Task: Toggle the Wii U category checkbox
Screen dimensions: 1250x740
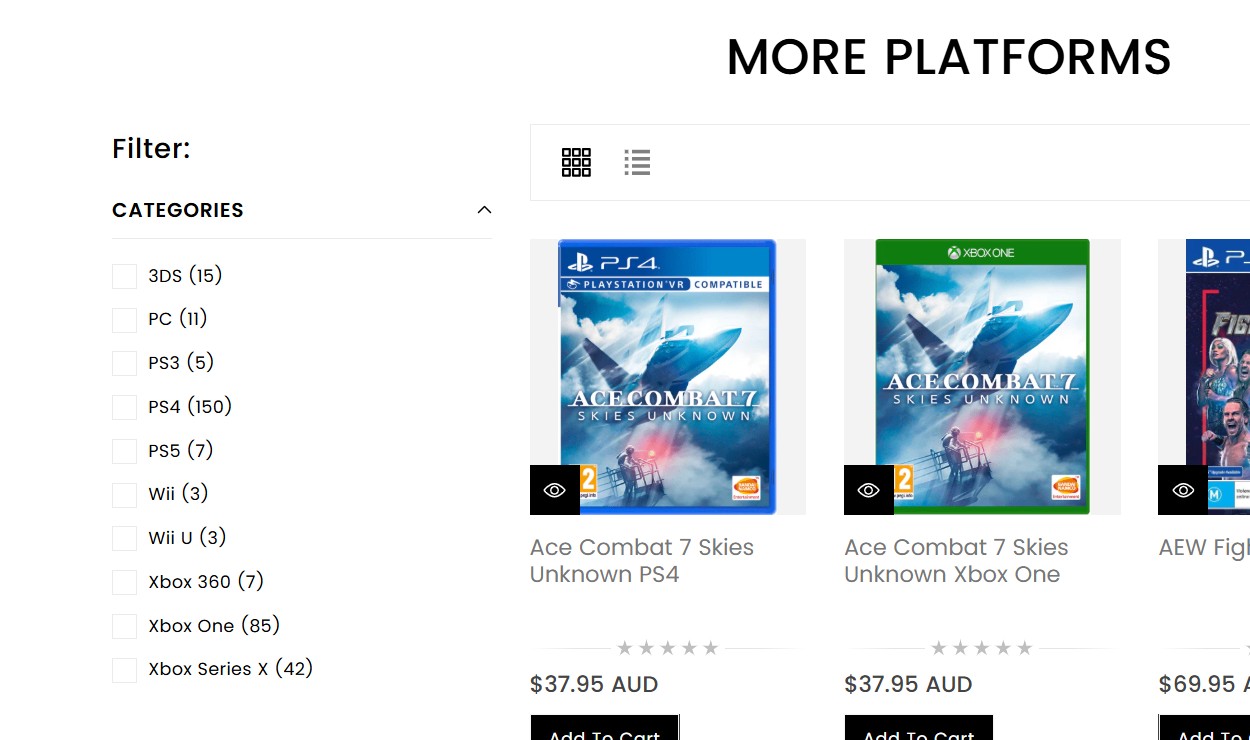Action: pos(124,538)
